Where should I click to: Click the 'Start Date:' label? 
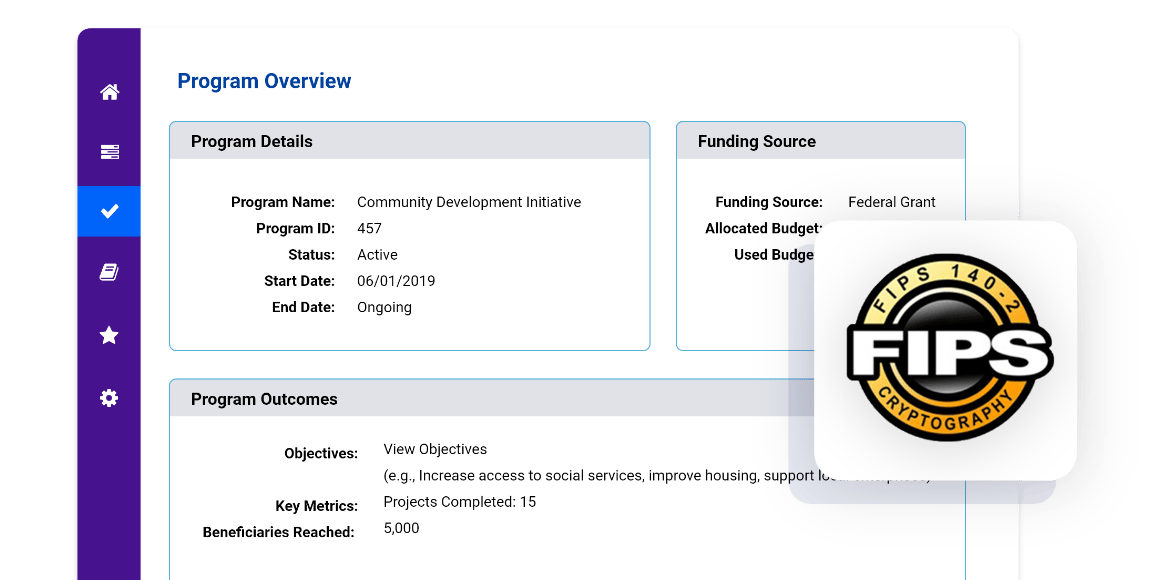299,282
